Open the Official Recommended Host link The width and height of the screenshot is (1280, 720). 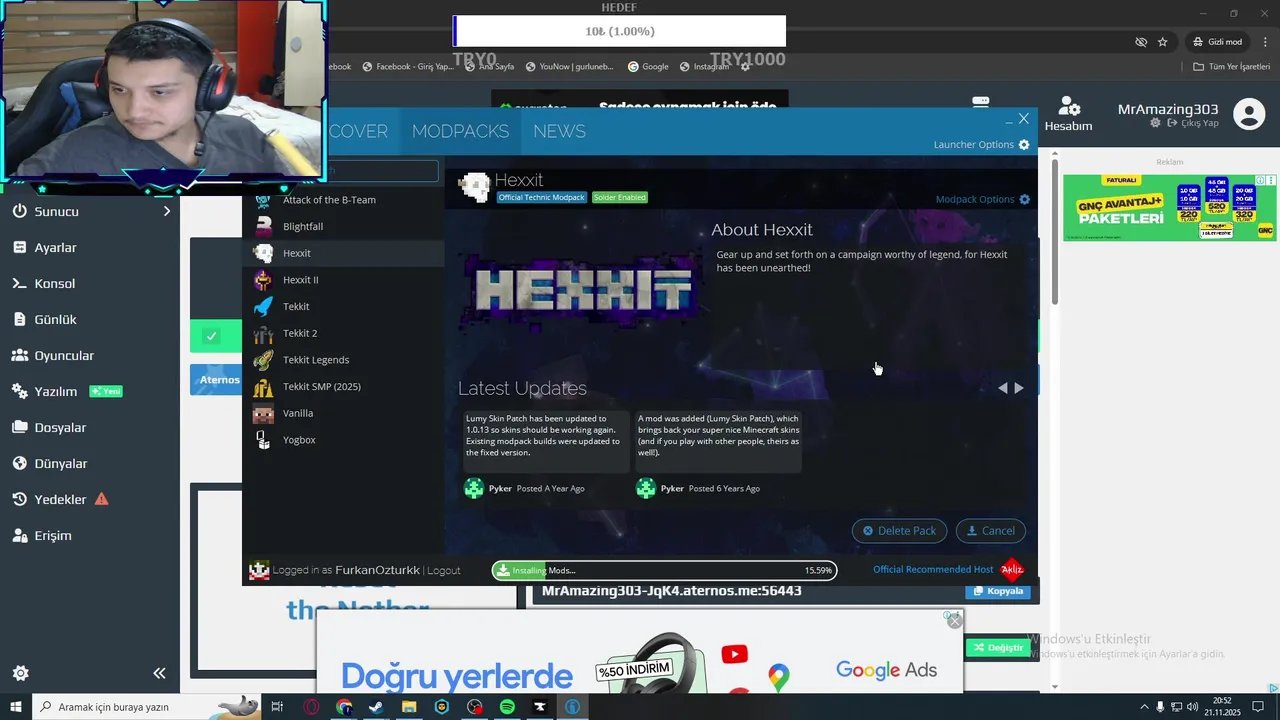(933, 570)
